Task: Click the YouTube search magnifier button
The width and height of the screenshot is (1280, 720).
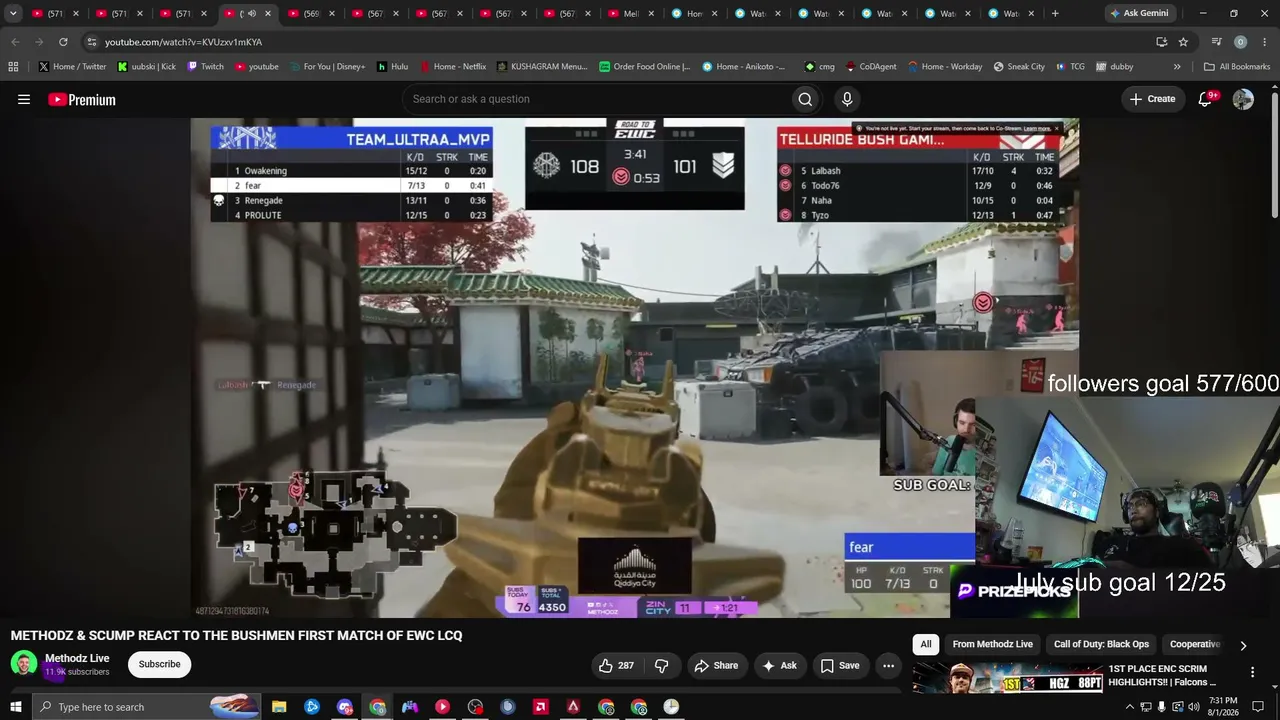Action: click(805, 99)
